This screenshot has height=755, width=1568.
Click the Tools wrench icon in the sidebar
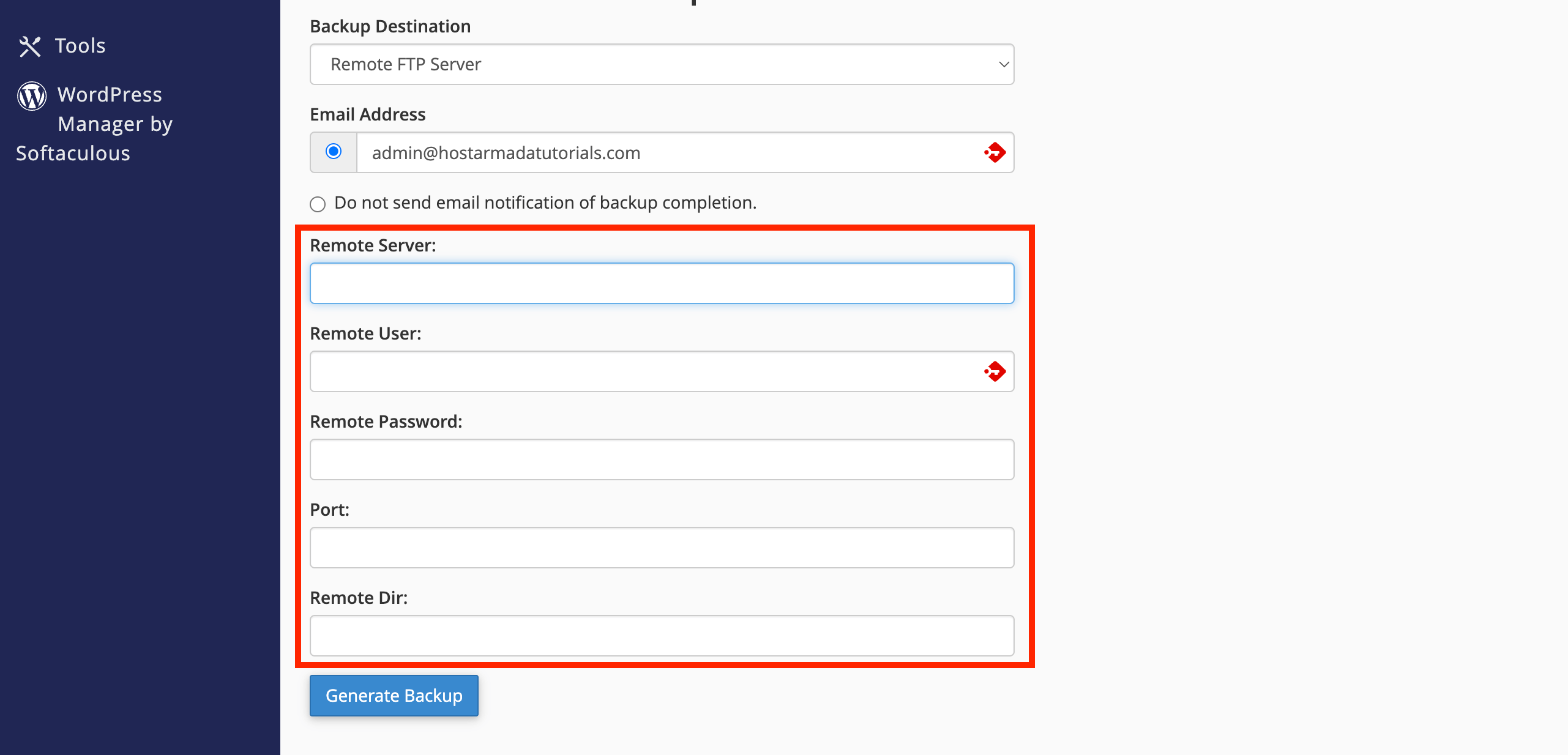click(31, 45)
